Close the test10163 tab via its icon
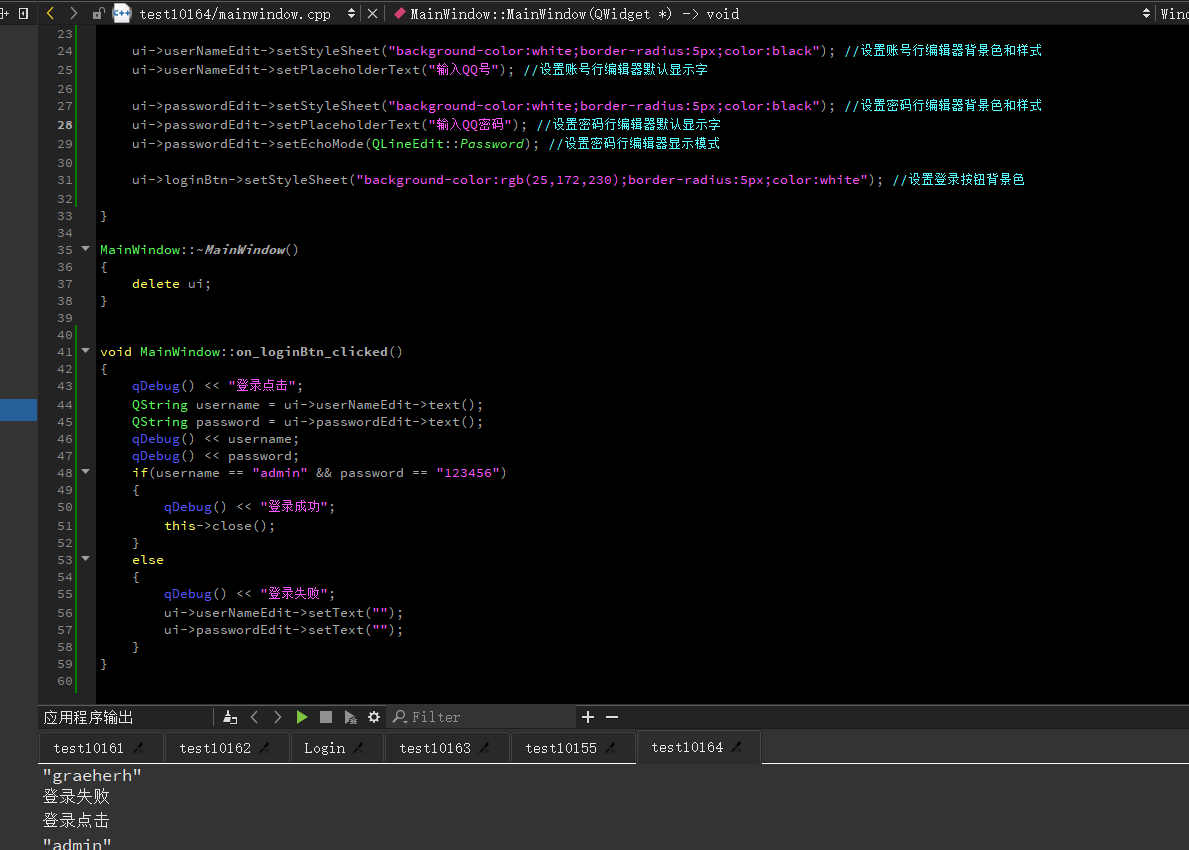Screen dimensions: 1189x850 (484, 748)
